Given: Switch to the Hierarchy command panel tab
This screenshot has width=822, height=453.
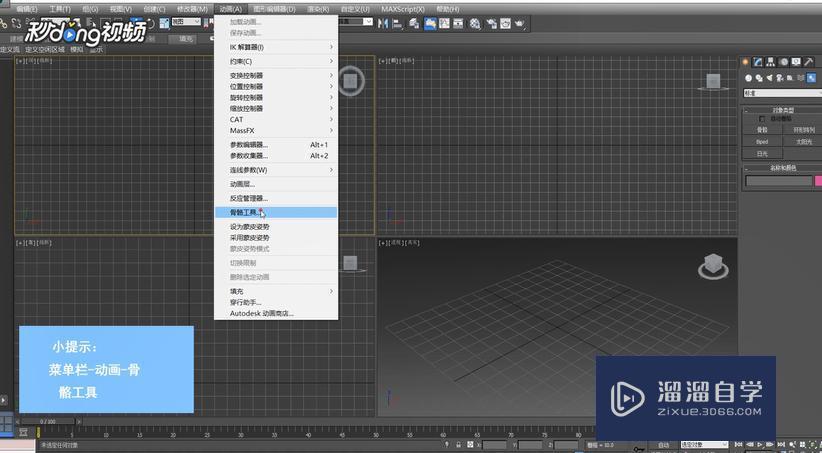Looking at the screenshot, I should tap(771, 62).
